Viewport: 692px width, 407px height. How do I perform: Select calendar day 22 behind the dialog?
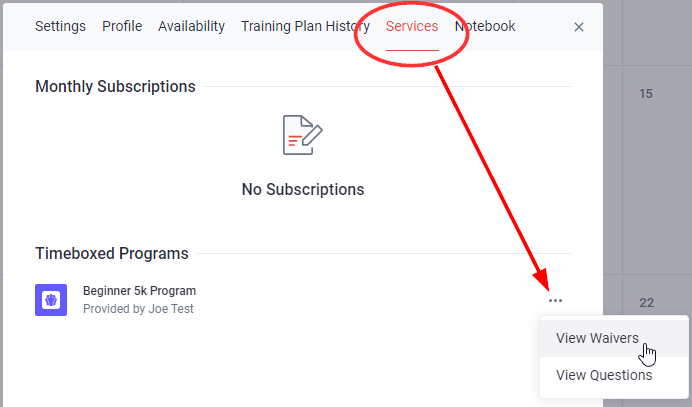coord(647,303)
